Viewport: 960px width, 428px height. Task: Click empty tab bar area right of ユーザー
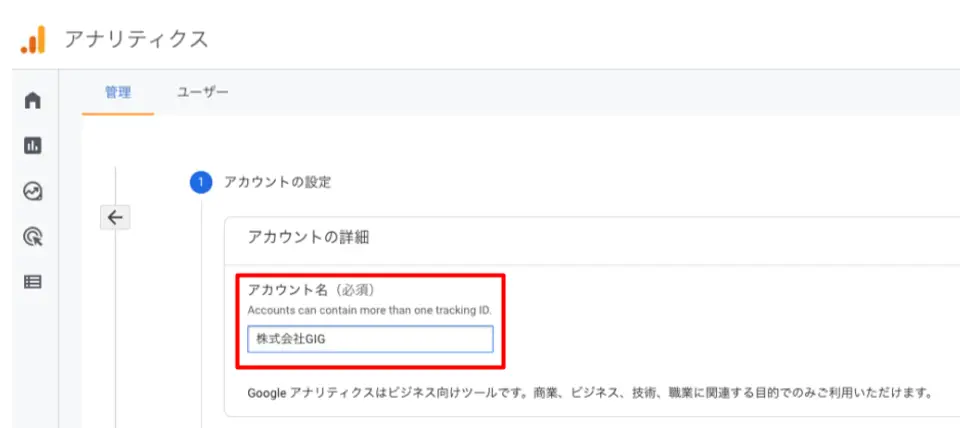(x=600, y=92)
